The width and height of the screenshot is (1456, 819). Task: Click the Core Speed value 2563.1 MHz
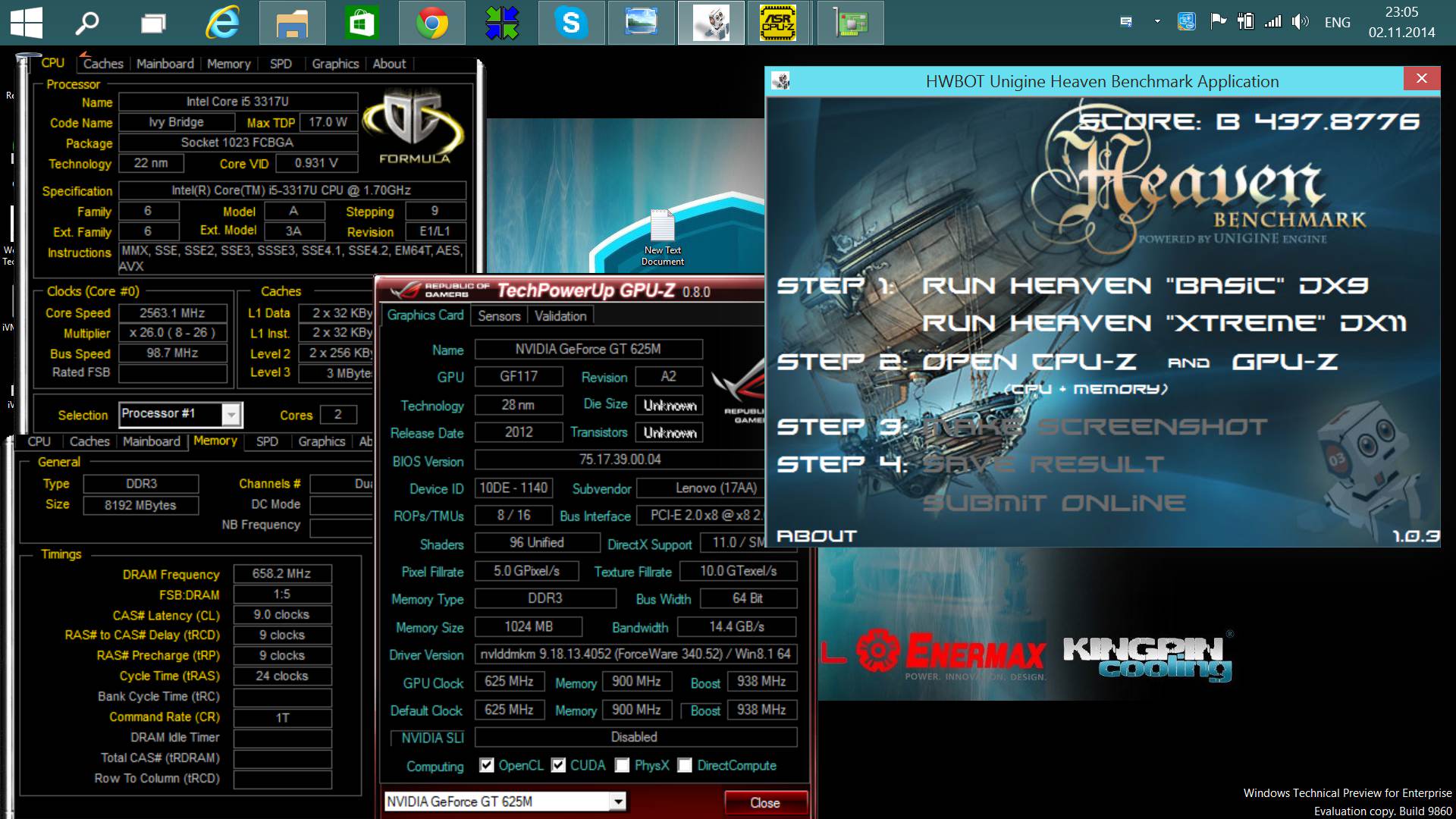pos(172,313)
